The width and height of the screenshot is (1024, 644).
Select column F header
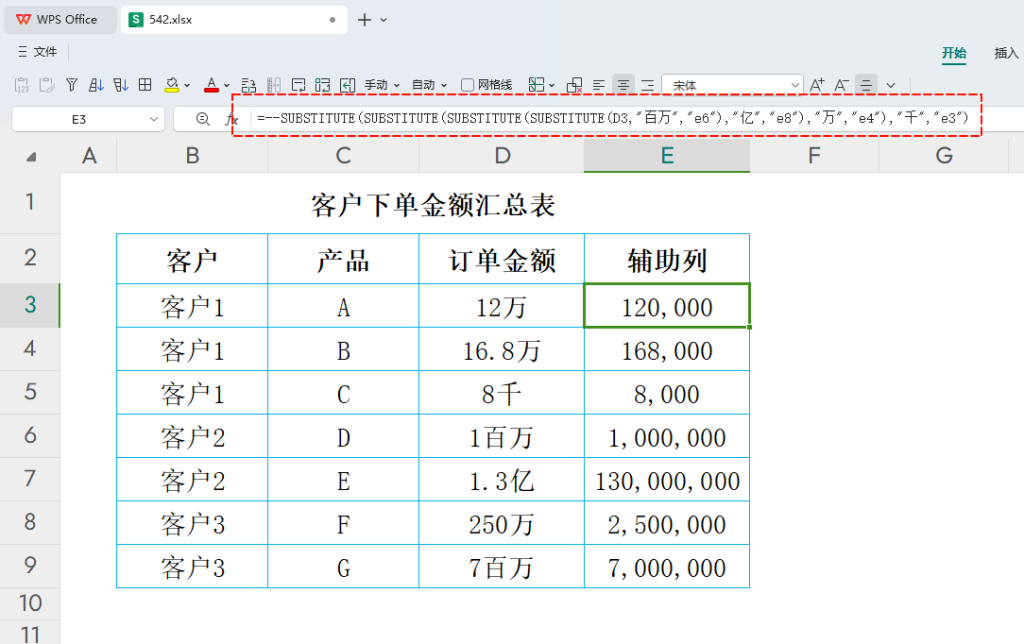[x=814, y=155]
